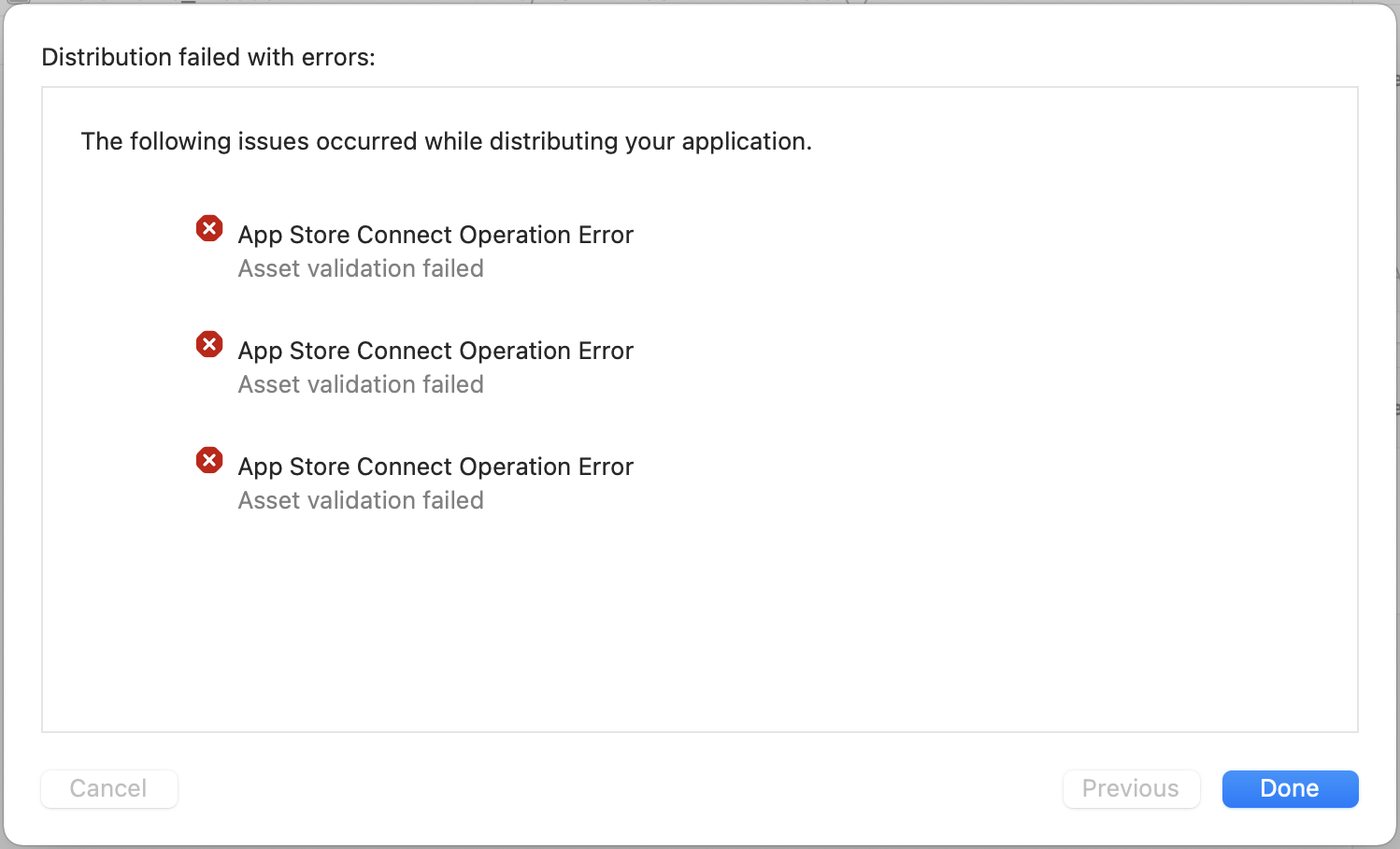
Task: Click the third red error icon
Action: tap(209, 460)
